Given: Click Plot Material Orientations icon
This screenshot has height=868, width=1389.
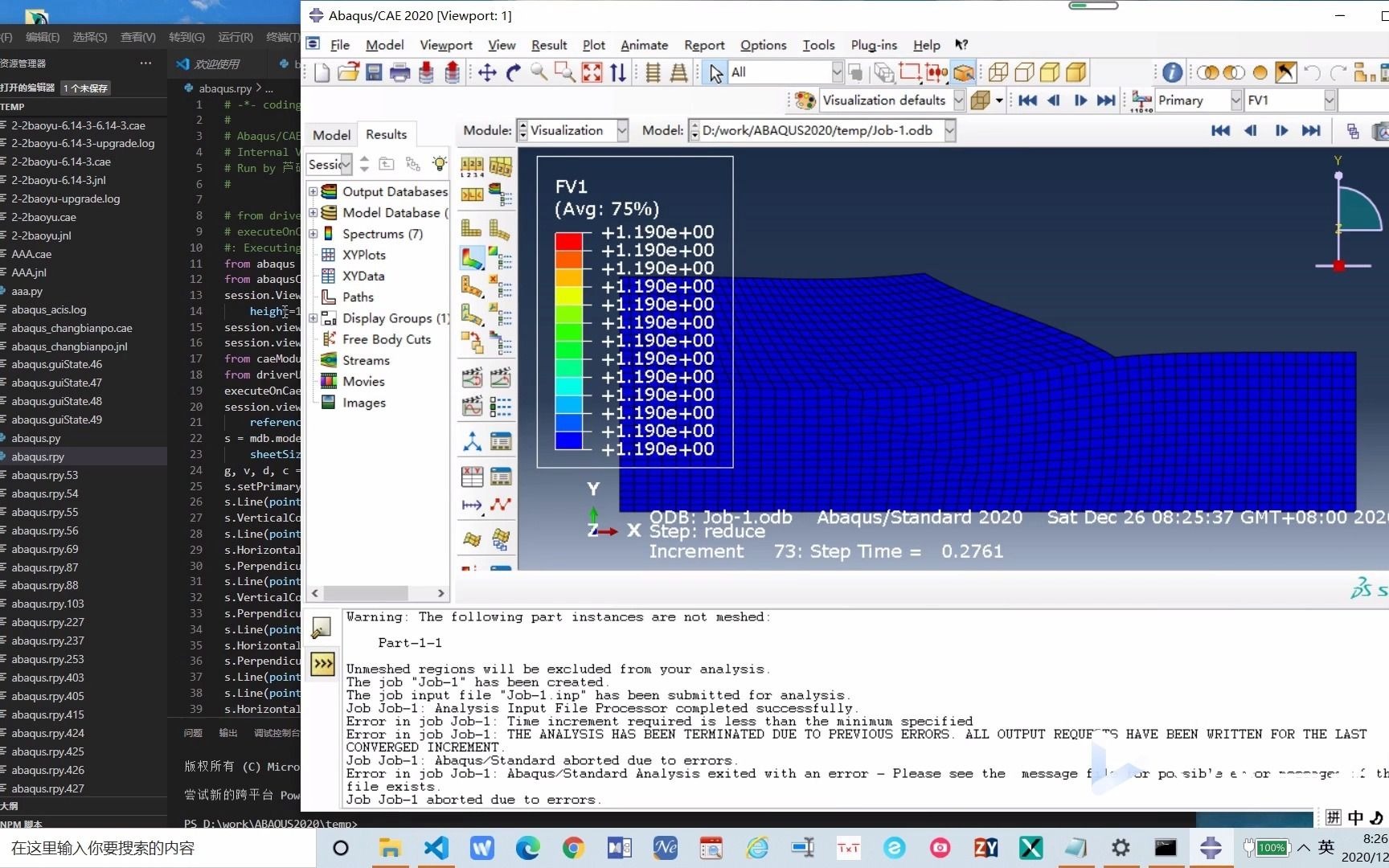Looking at the screenshot, I should click(x=472, y=314).
